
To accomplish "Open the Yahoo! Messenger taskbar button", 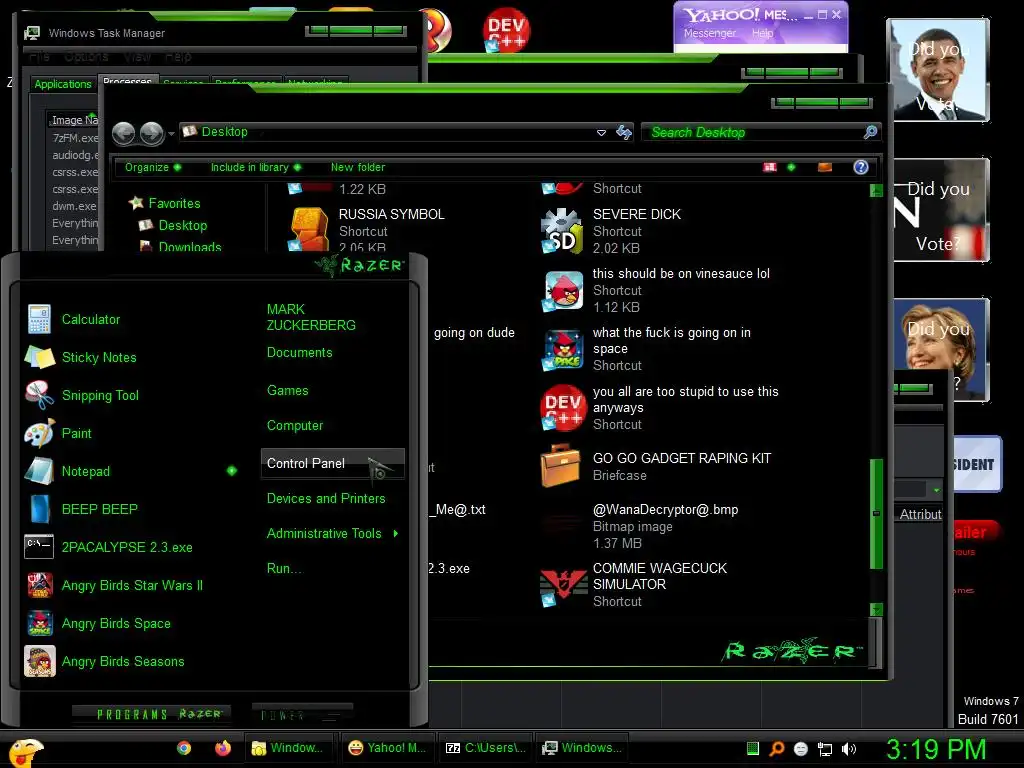I will (387, 748).
